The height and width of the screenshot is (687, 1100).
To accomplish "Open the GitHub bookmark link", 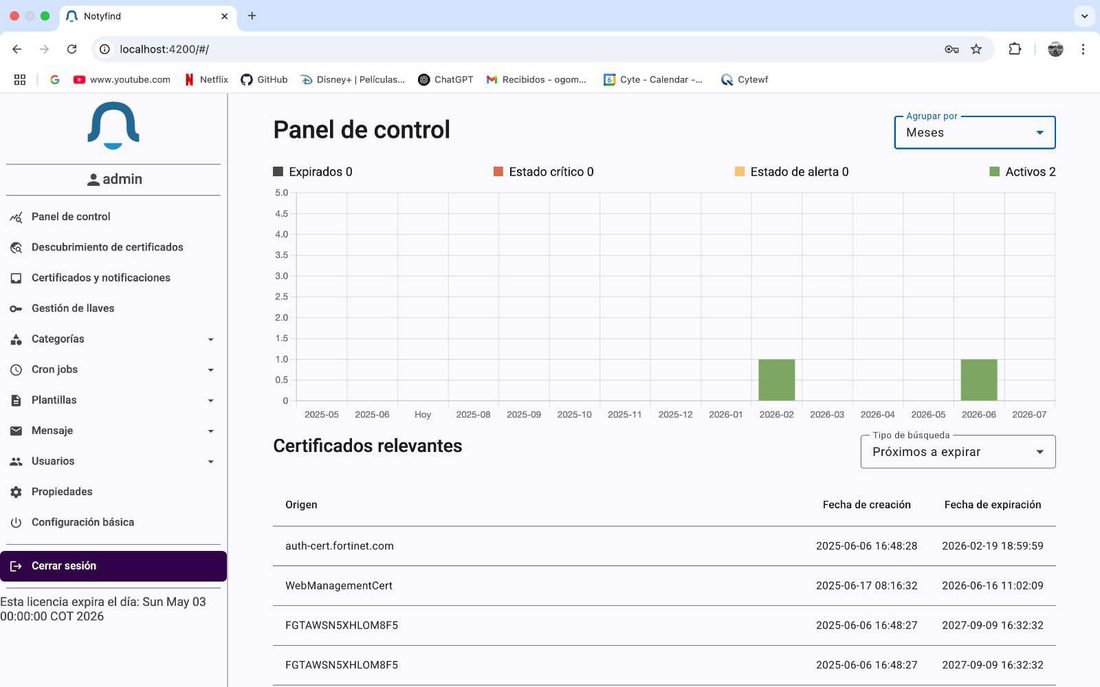I will coord(264,80).
